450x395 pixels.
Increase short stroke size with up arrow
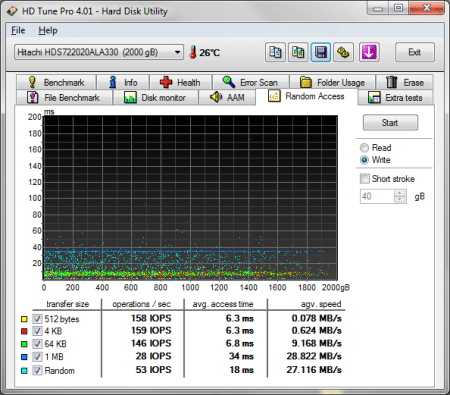(399, 193)
